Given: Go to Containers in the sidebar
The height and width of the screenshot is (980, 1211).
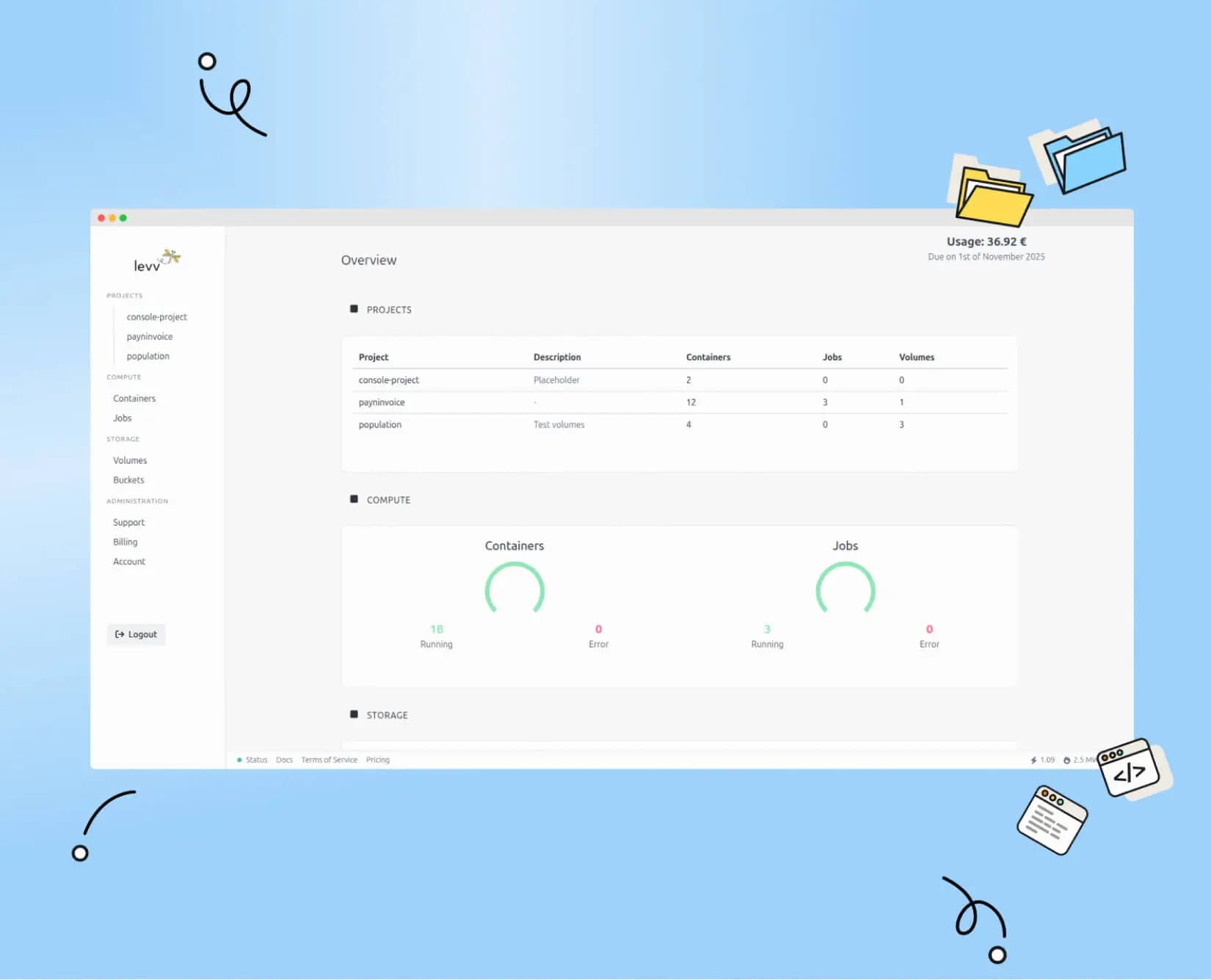Looking at the screenshot, I should pos(134,399).
